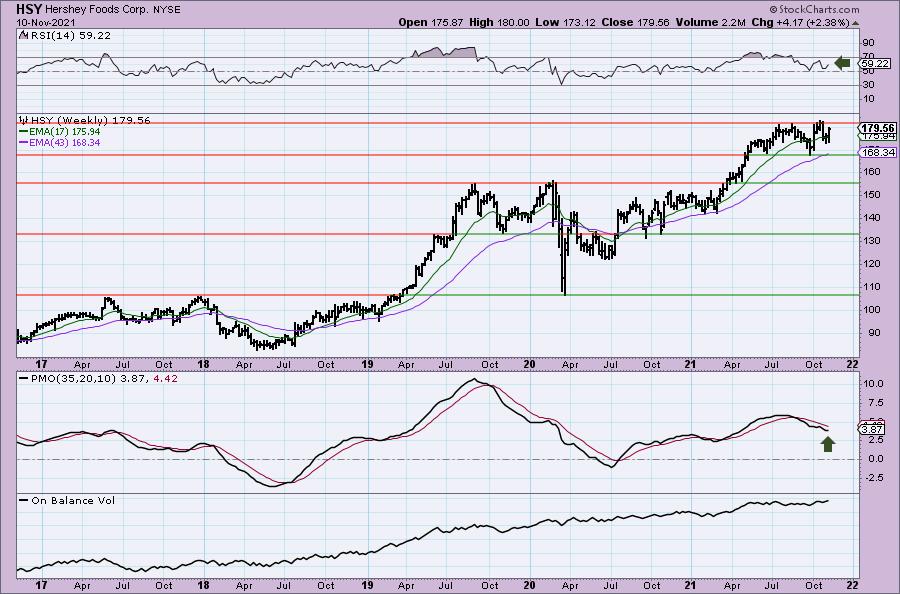This screenshot has width=900, height=594.
Task: Click the purple EMA(43) legend line sample
Action: pyautogui.click(x=24, y=142)
